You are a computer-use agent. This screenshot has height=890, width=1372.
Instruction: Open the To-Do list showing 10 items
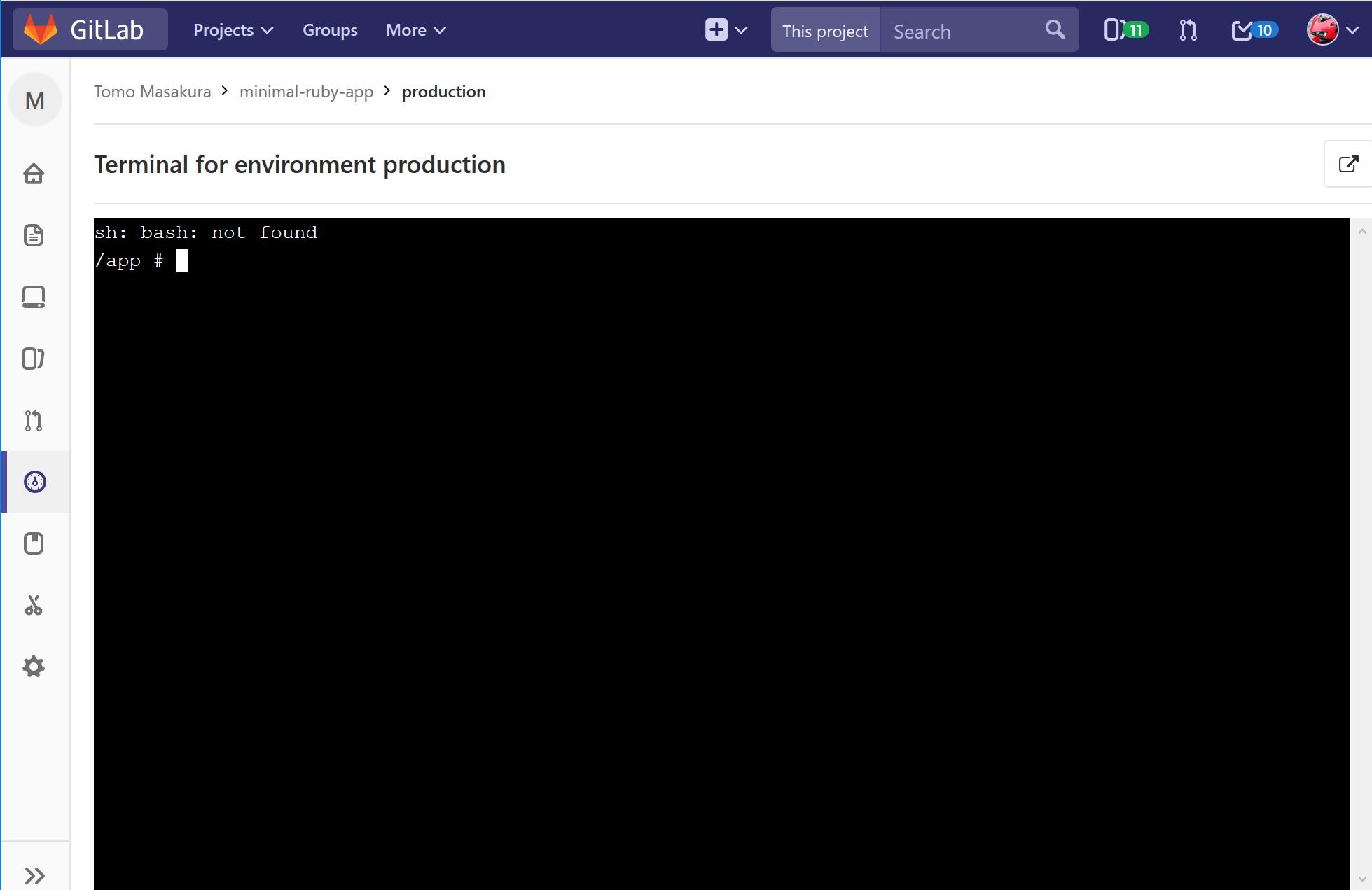click(x=1254, y=29)
